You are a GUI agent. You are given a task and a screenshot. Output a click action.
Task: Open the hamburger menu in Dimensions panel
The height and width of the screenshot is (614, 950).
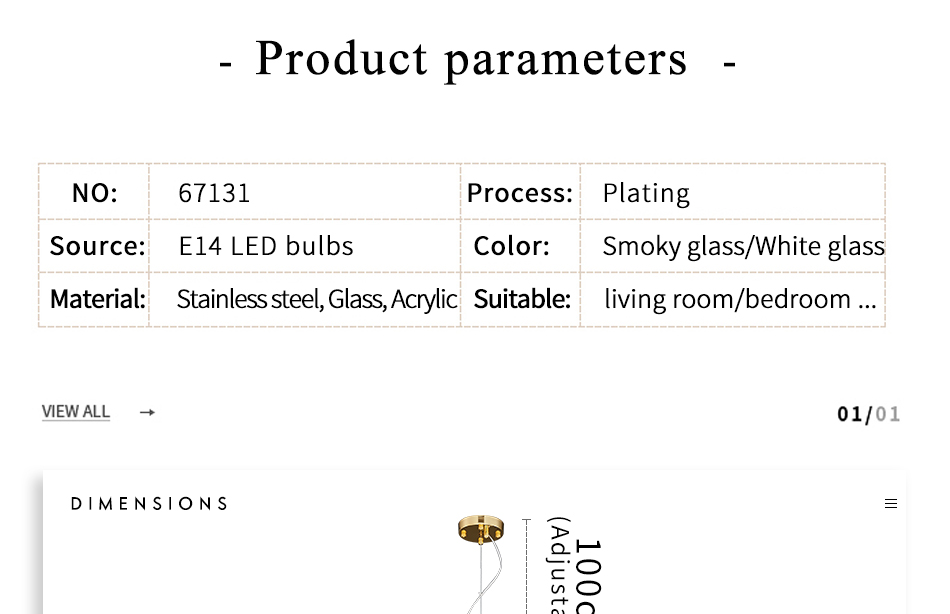pyautogui.click(x=891, y=504)
